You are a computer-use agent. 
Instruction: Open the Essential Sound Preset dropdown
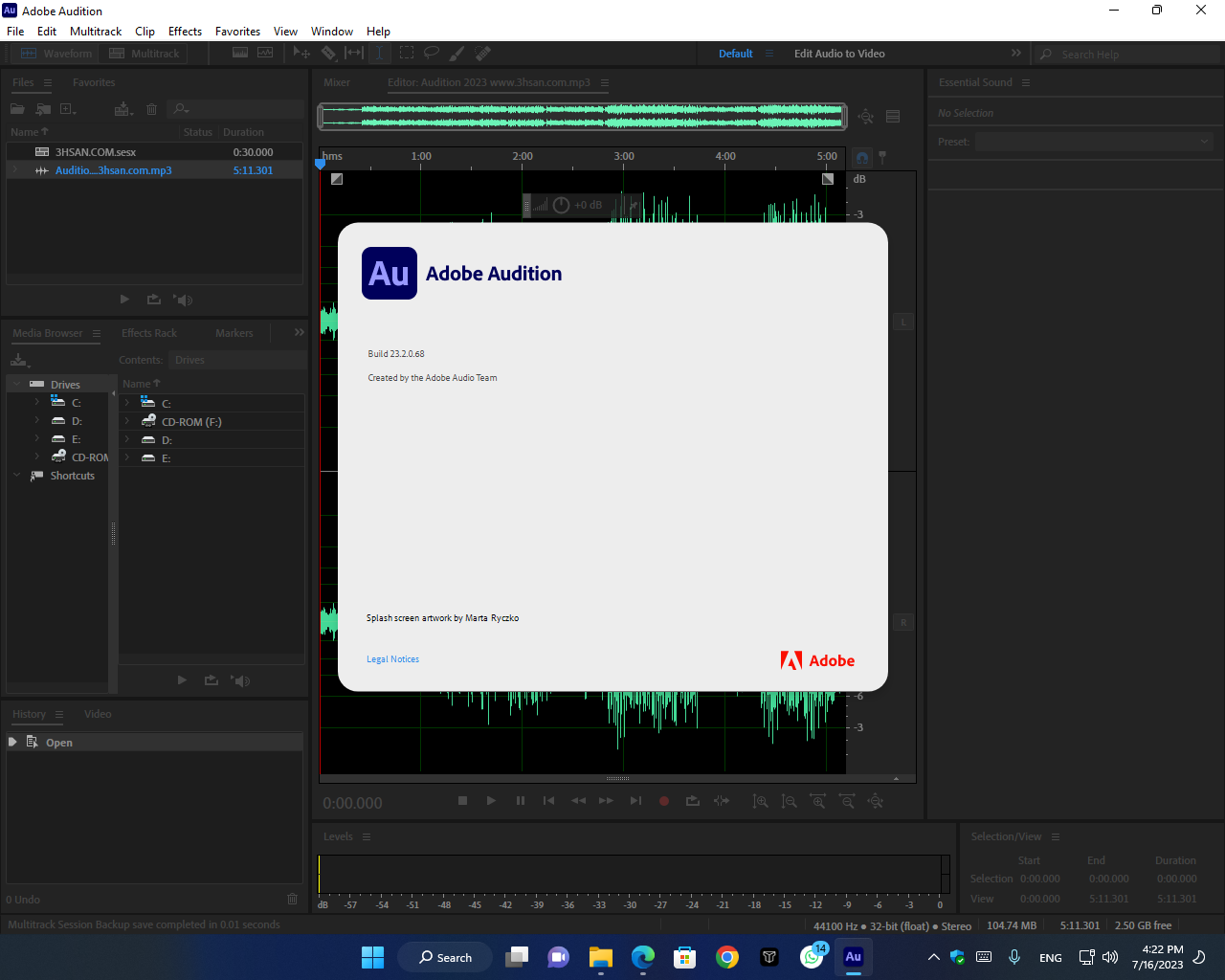click(1094, 142)
